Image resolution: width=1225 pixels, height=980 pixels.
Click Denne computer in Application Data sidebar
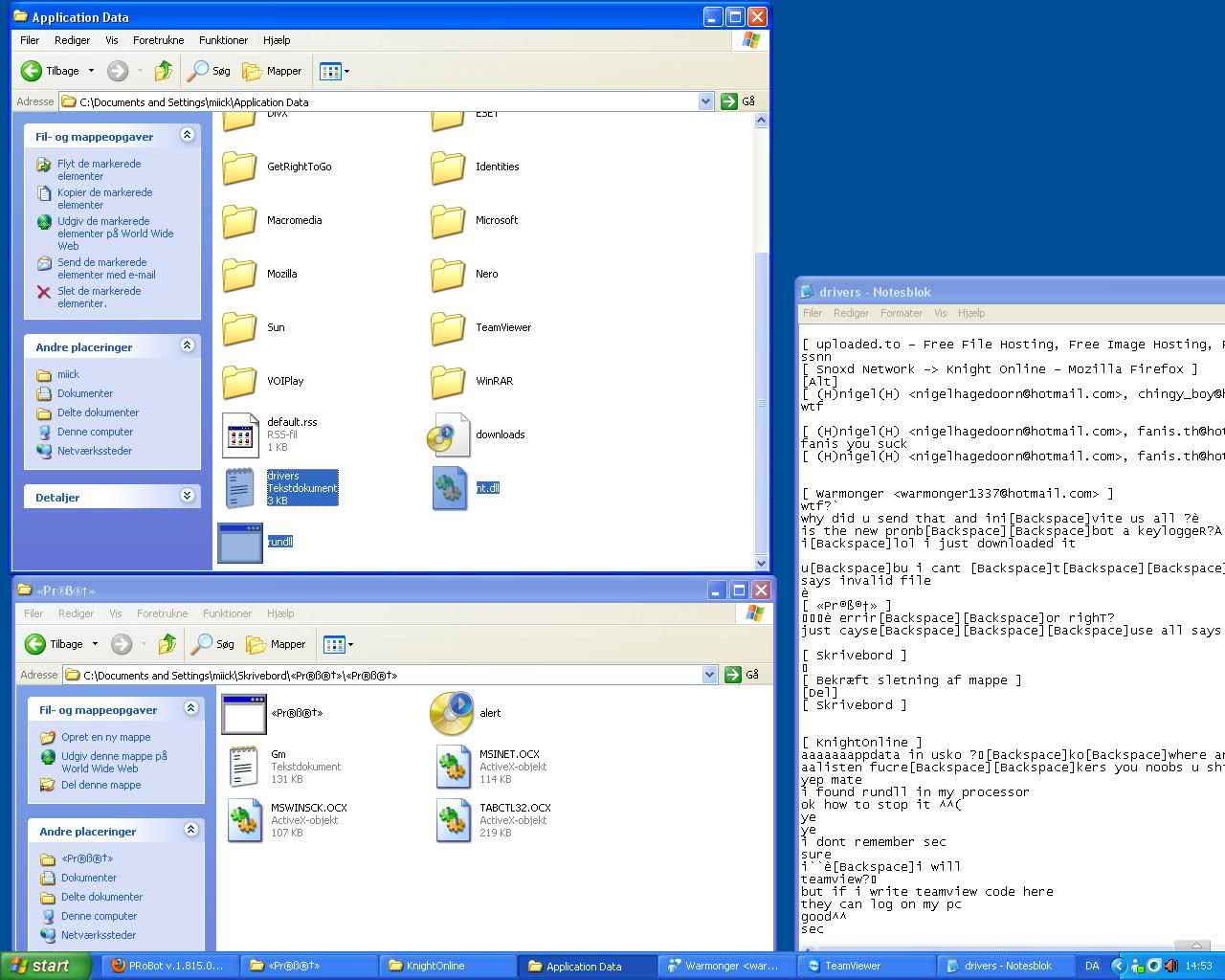click(95, 432)
